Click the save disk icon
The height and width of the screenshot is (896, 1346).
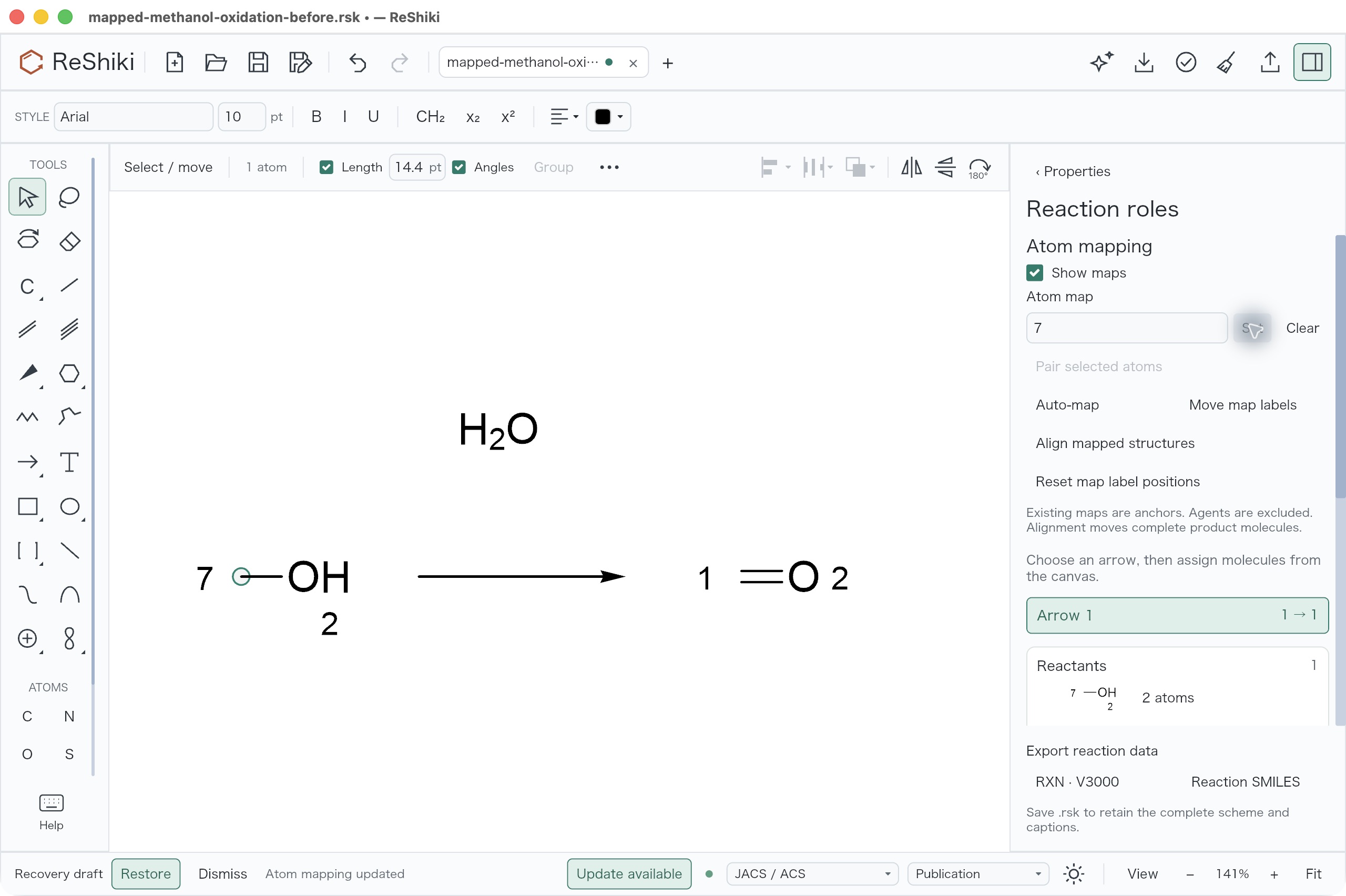tap(258, 62)
